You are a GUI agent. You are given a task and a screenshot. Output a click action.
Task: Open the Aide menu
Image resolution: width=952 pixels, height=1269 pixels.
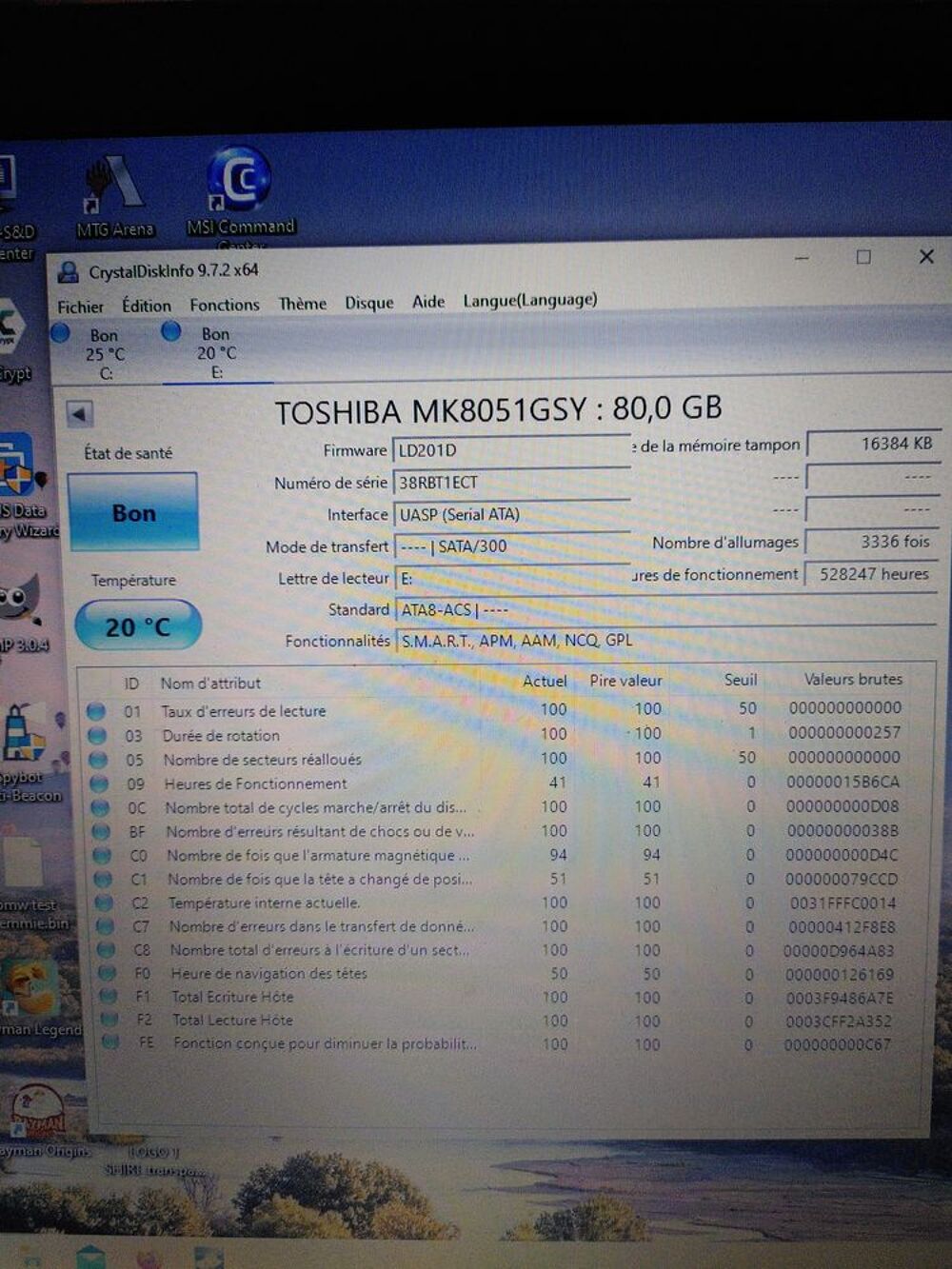428,302
